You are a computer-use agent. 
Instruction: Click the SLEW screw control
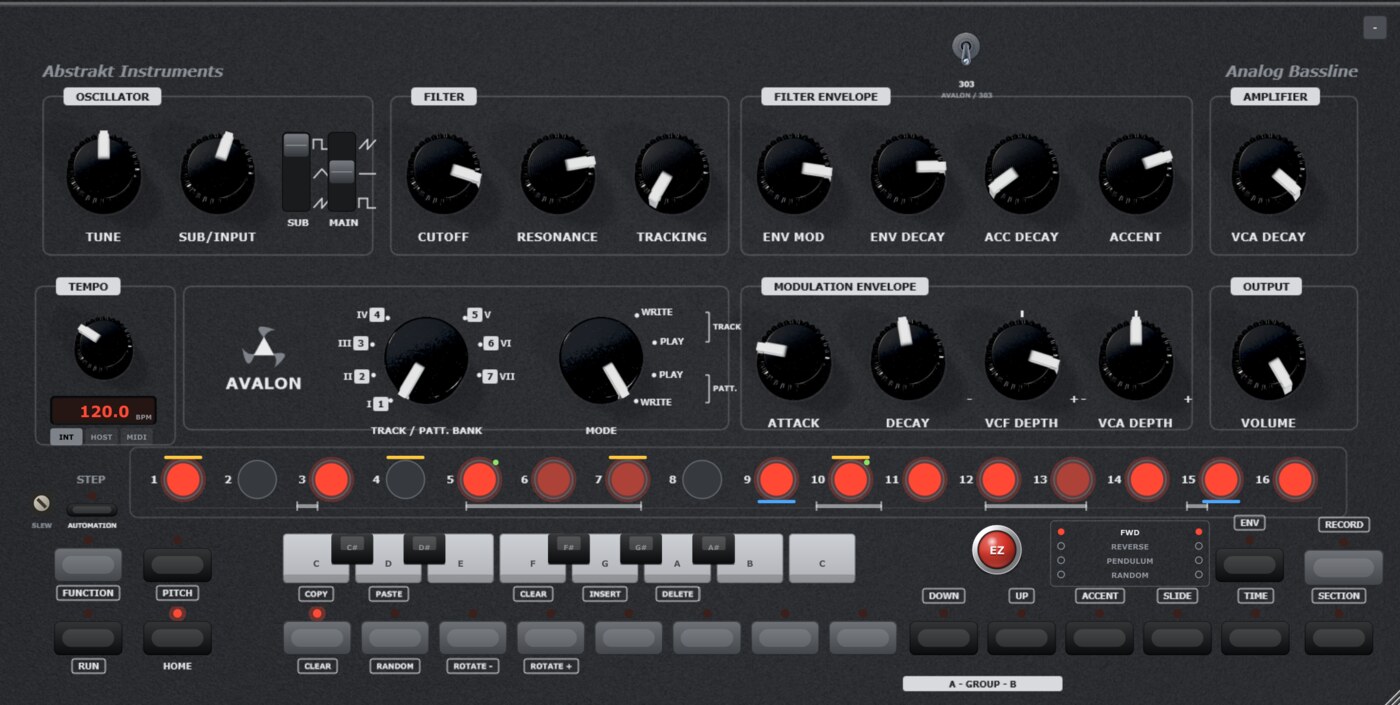coord(41,503)
